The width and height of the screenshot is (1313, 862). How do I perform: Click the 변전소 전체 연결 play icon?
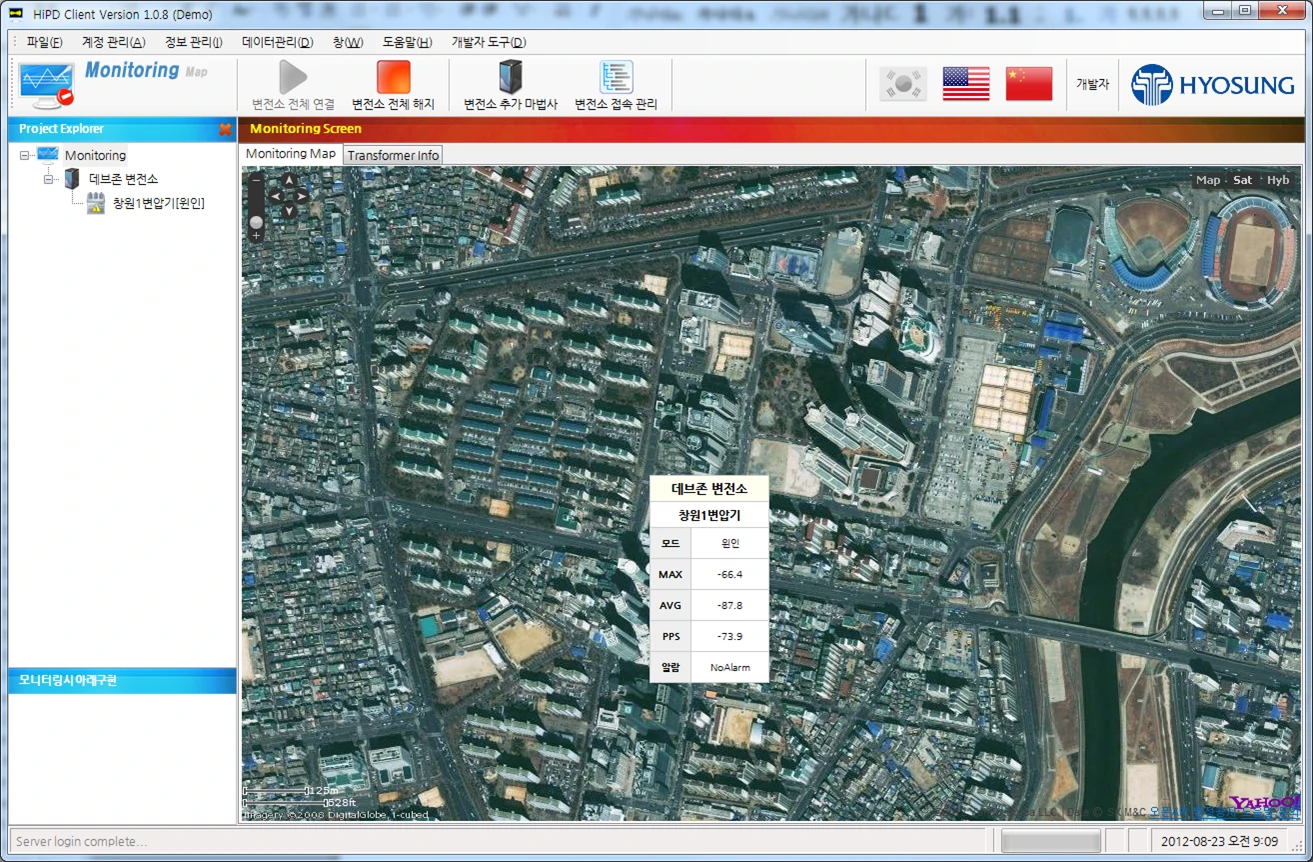pyautogui.click(x=292, y=77)
